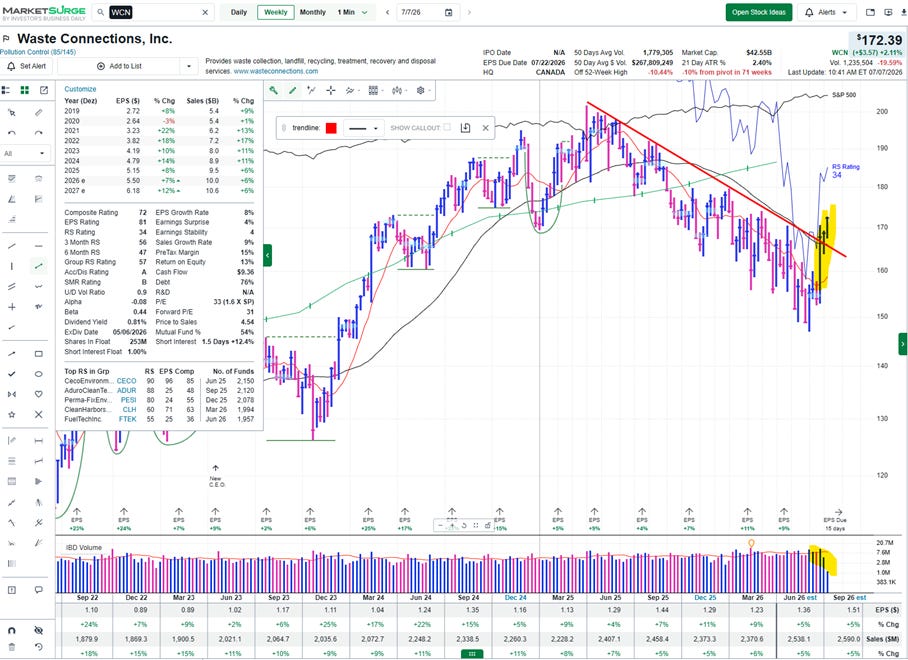Open the 1 Min interval dropdown
Viewport: 908px width, 660px height.
tap(352, 12)
